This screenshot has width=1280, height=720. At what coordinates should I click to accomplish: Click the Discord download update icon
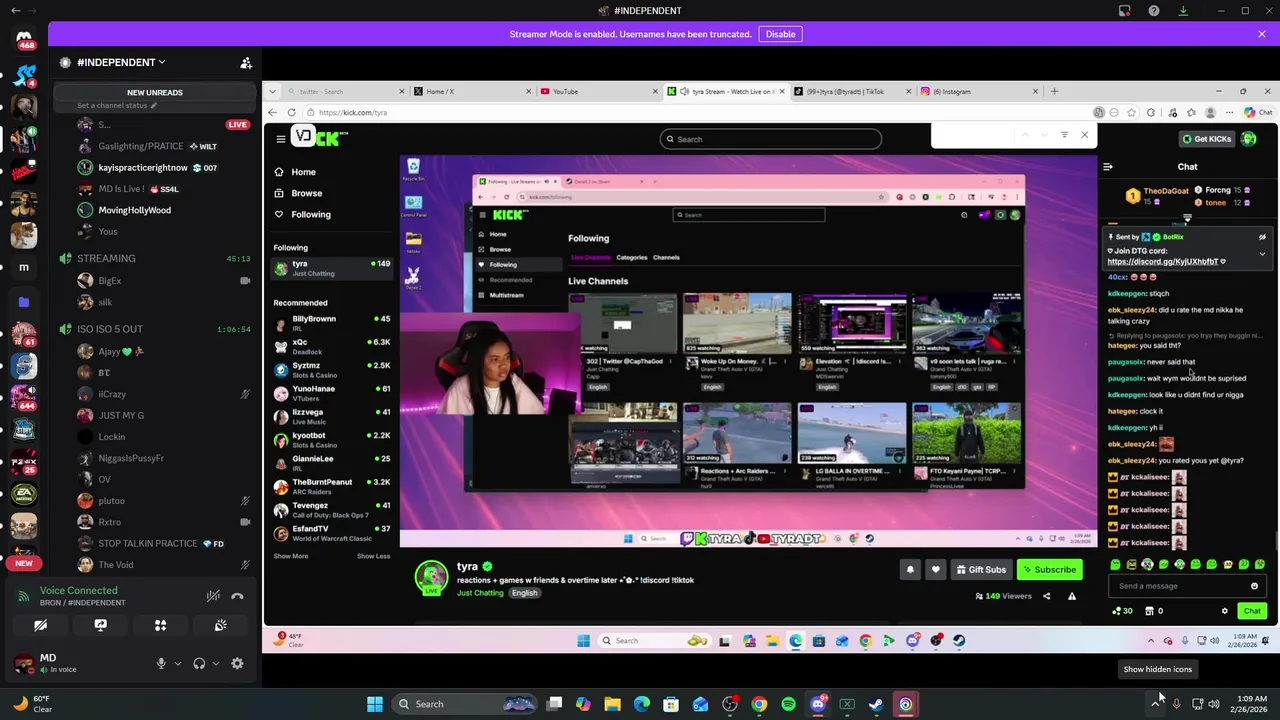1183,11
